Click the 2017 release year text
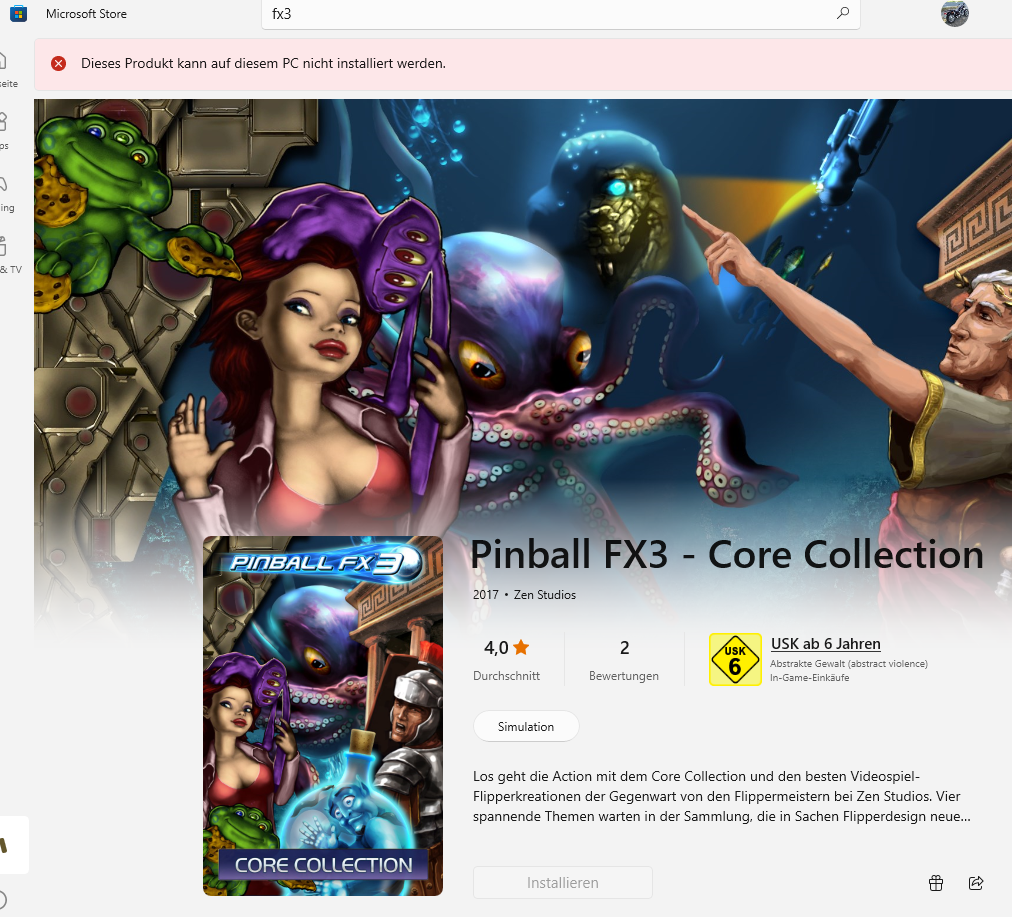This screenshot has height=917, width=1012. pyautogui.click(x=485, y=595)
